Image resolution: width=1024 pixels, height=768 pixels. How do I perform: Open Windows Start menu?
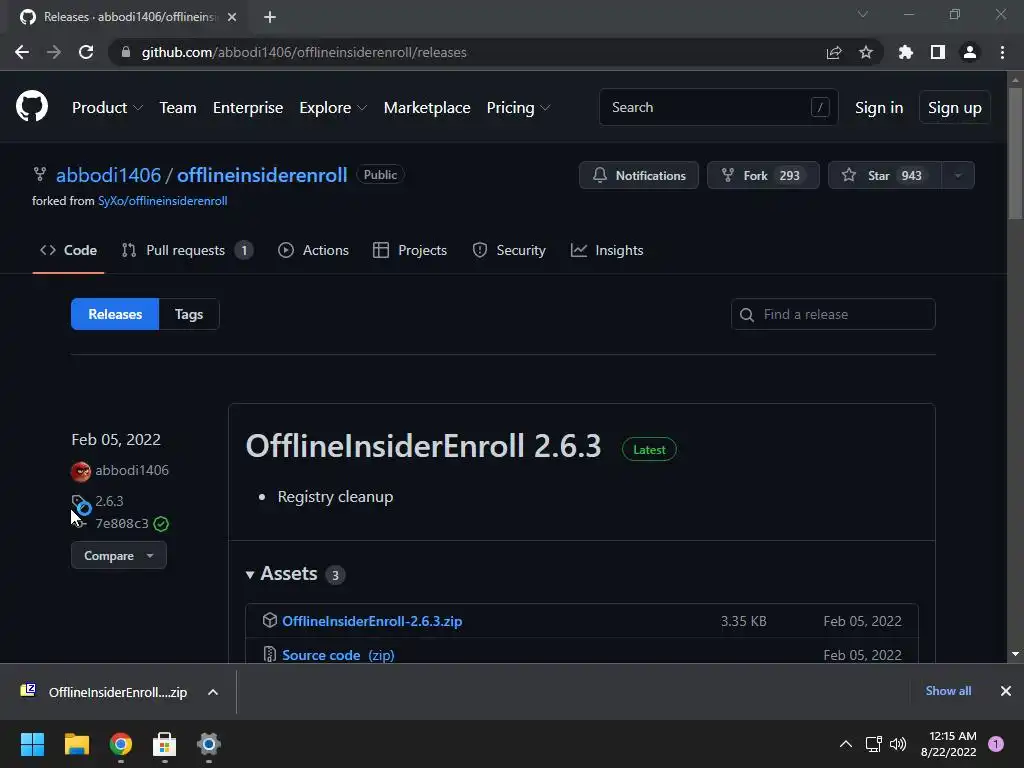(x=32, y=744)
